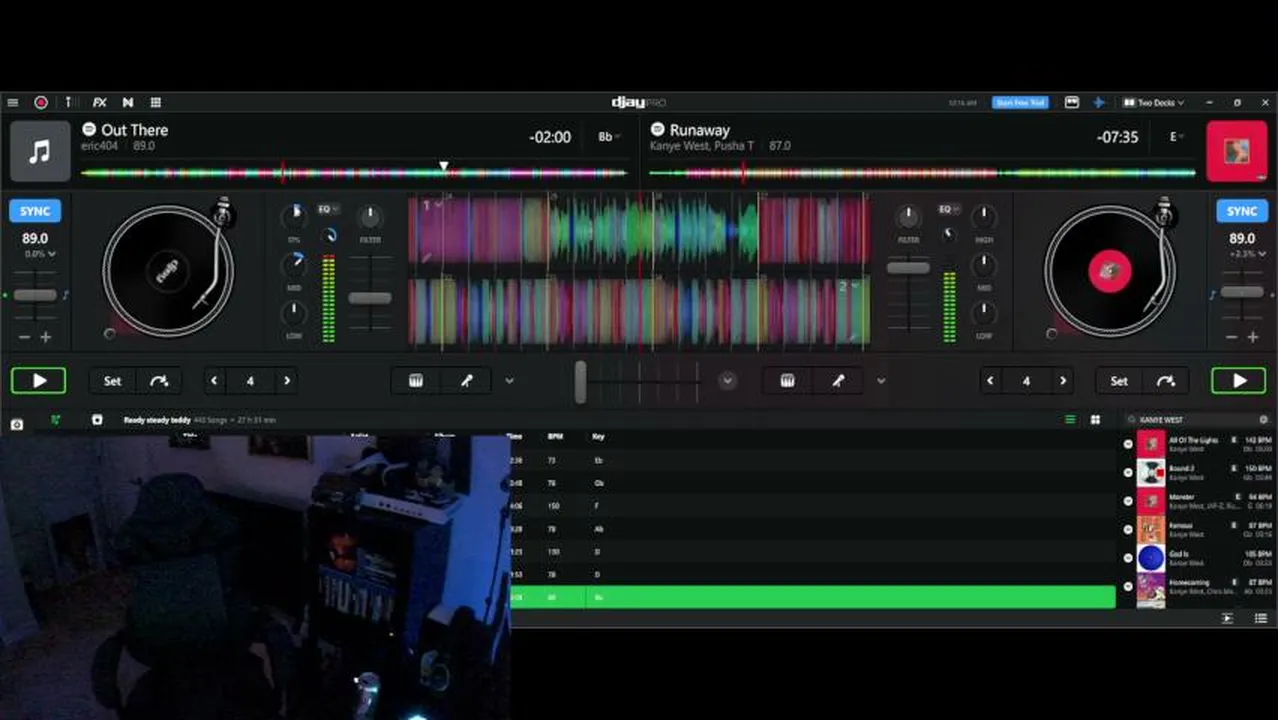Click the KANYE WEST search field
Image resolution: width=1278 pixels, height=720 pixels.
click(1195, 420)
